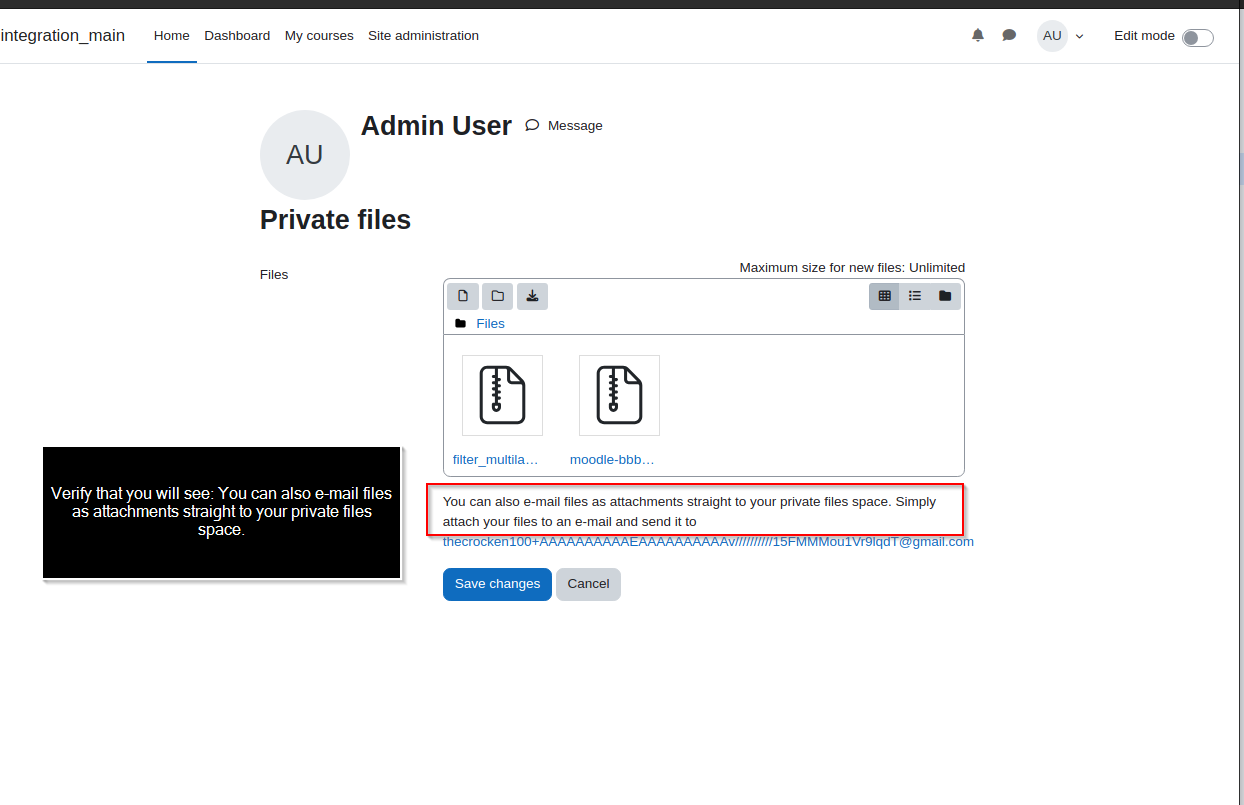The image size is (1244, 805).
Task: Expand the user menu dropdown arrow
Action: click(1079, 37)
